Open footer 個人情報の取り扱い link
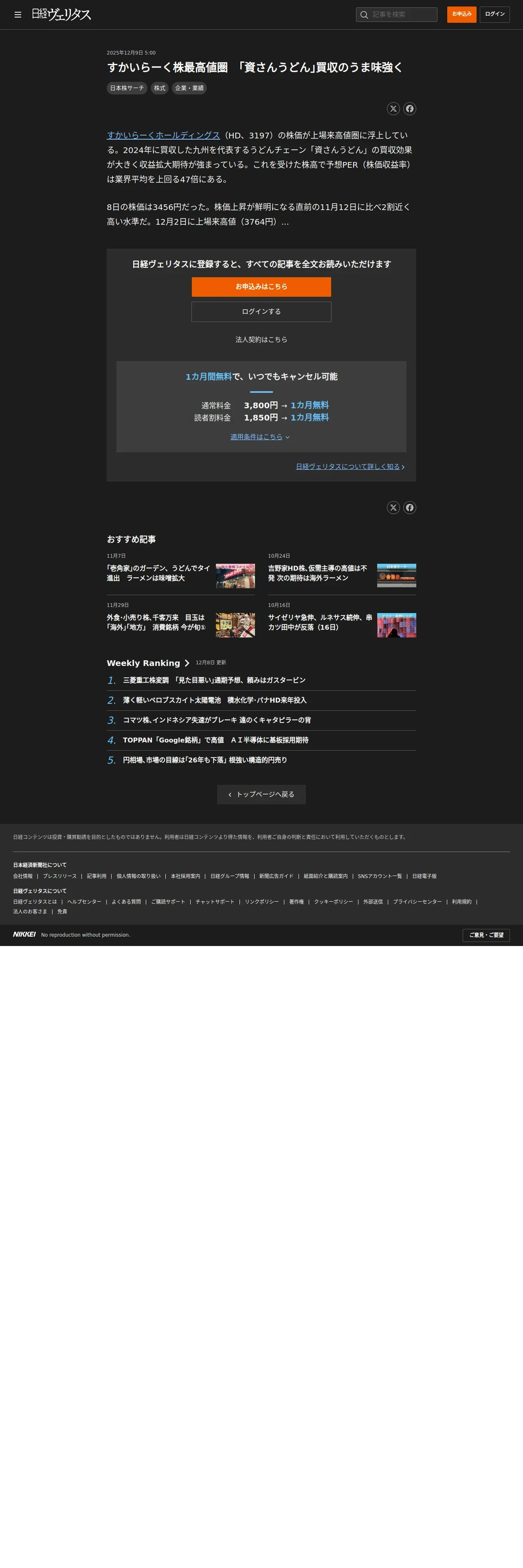Image resolution: width=523 pixels, height=1568 pixels. (139, 876)
